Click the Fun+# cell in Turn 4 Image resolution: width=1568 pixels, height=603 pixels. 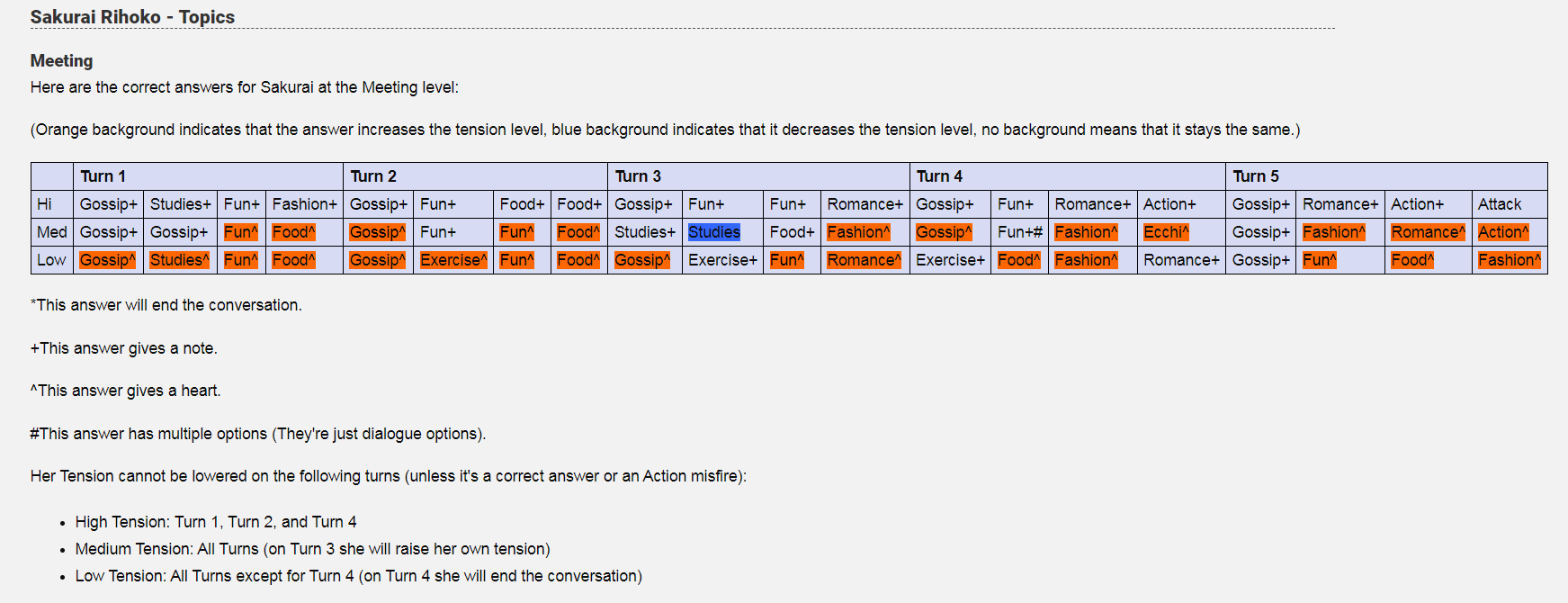tap(1019, 232)
